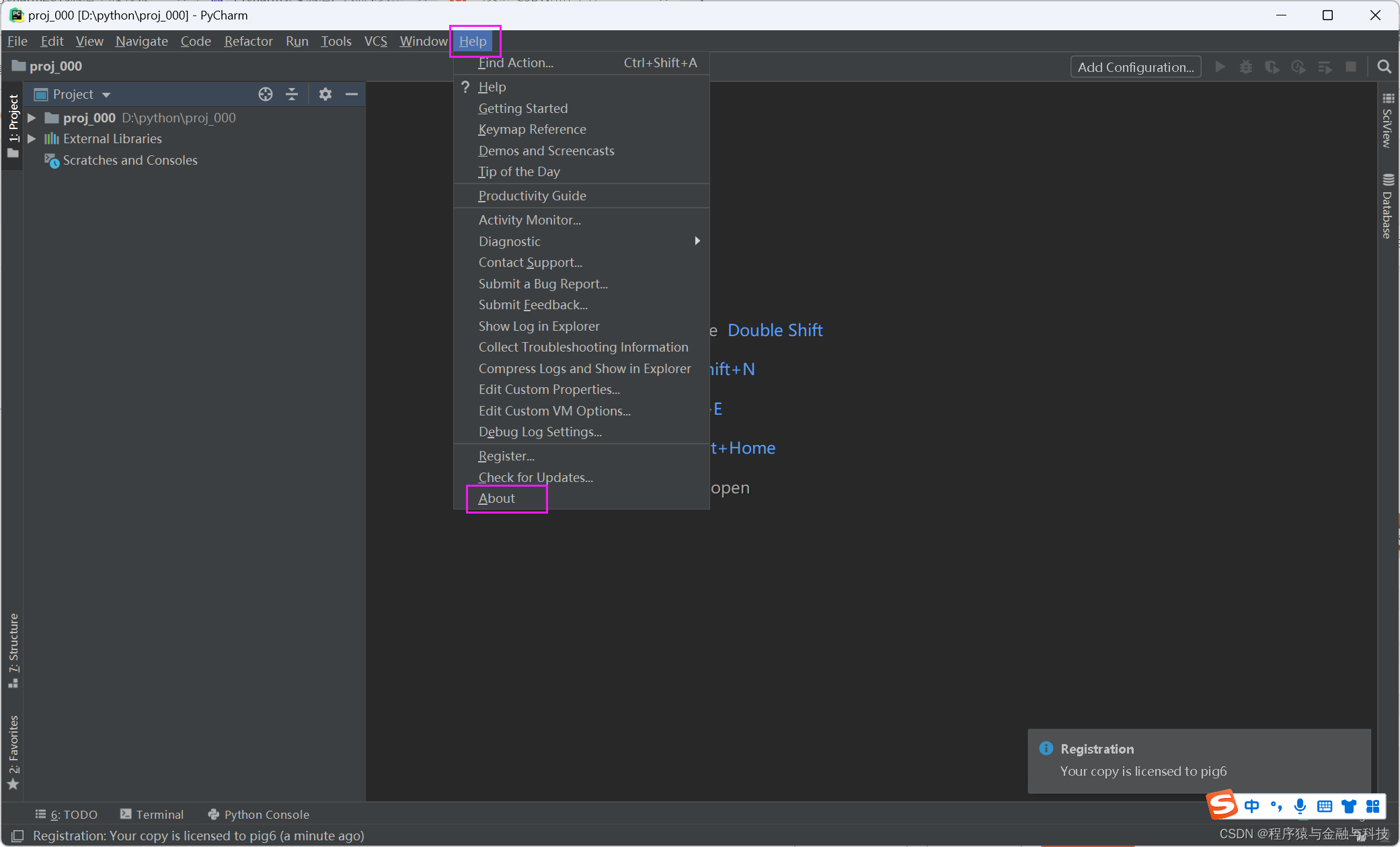Toggle the Structure tool window
The image size is (1400, 847).
pyautogui.click(x=13, y=642)
